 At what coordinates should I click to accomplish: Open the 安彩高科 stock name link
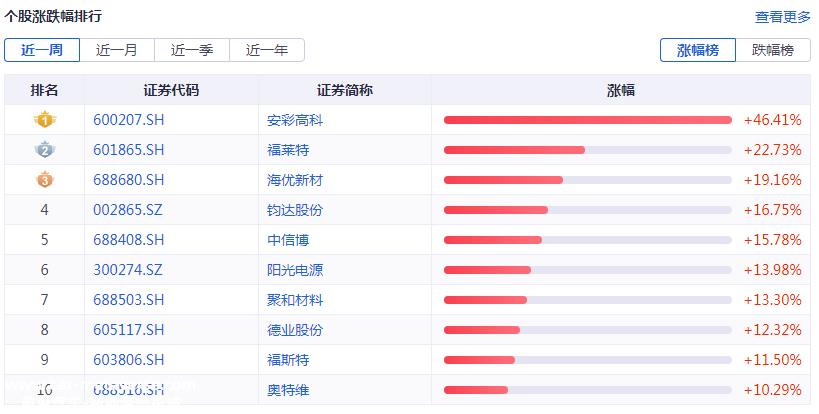pyautogui.click(x=295, y=120)
